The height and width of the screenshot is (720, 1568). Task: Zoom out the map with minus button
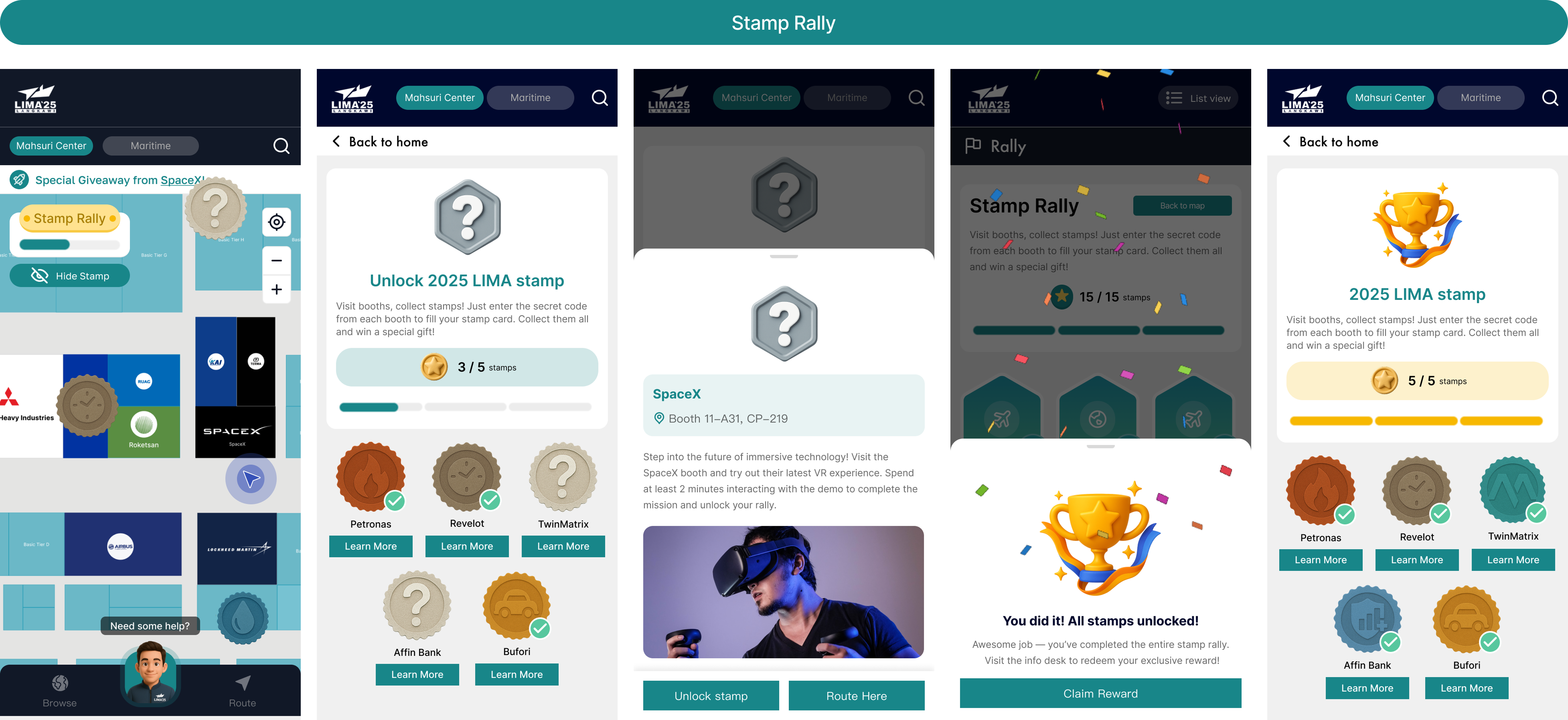276,261
